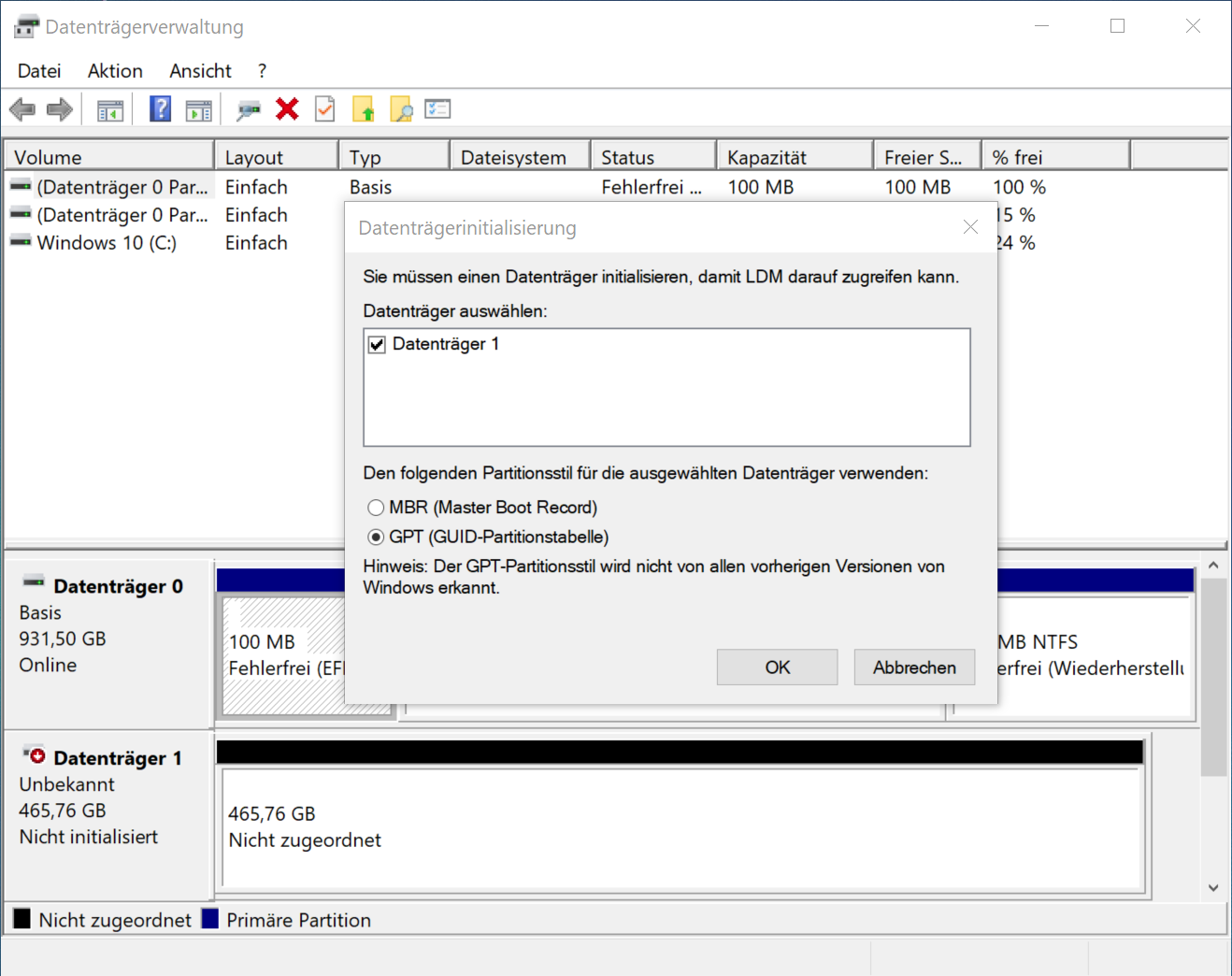Click the 'Fehlerfrei ...' status cell
Screen dimensions: 1232x976
[651, 187]
